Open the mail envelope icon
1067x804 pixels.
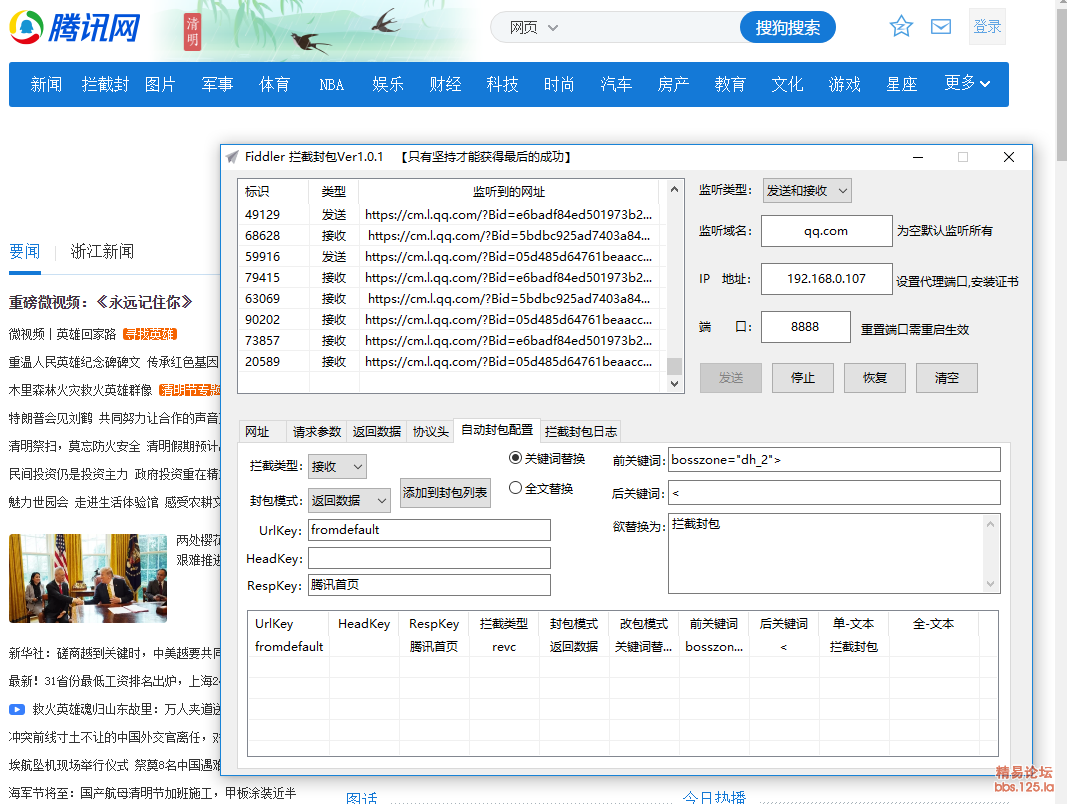[x=941, y=27]
